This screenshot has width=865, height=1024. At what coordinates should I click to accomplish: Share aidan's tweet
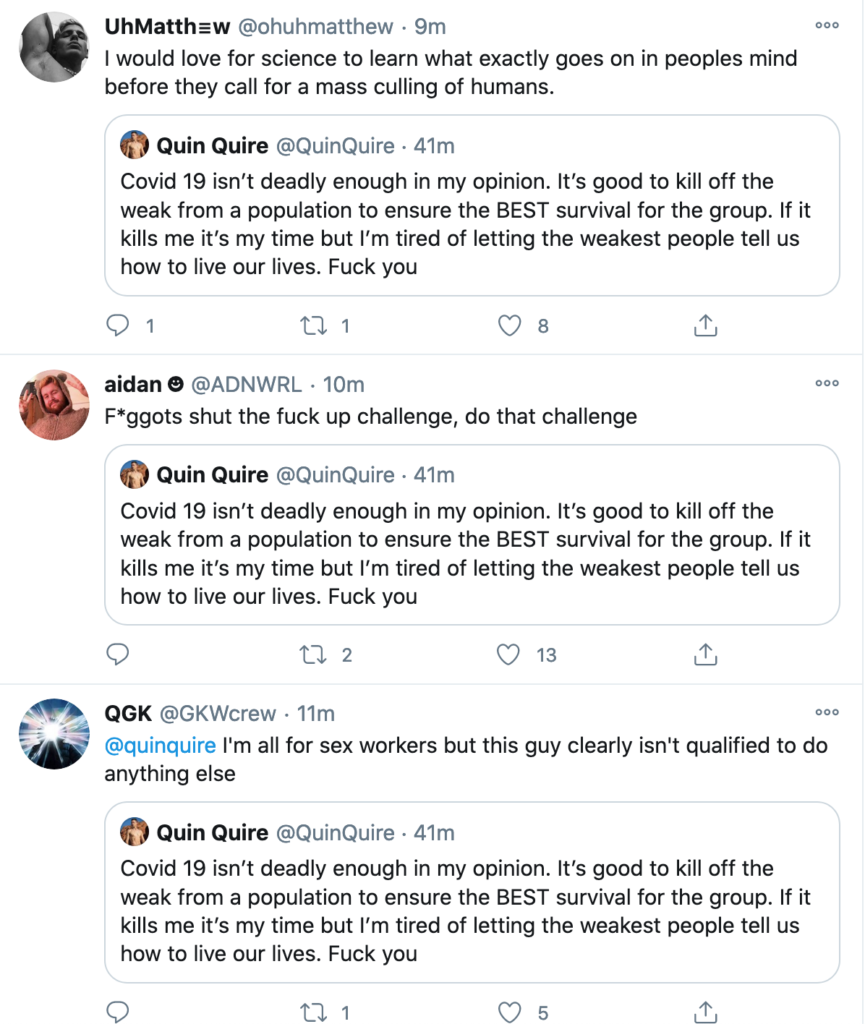pyautogui.click(x=705, y=654)
